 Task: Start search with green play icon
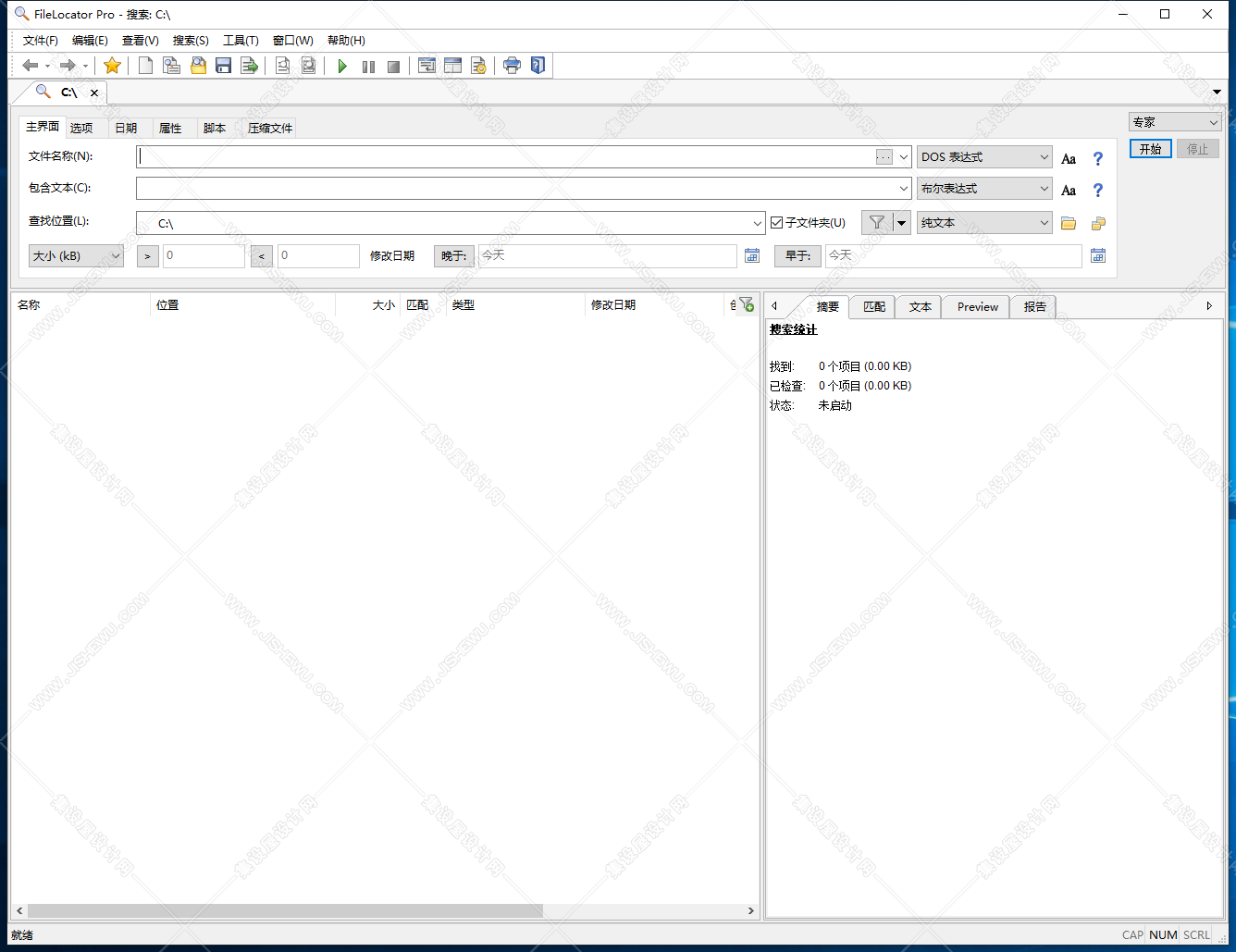coord(342,66)
